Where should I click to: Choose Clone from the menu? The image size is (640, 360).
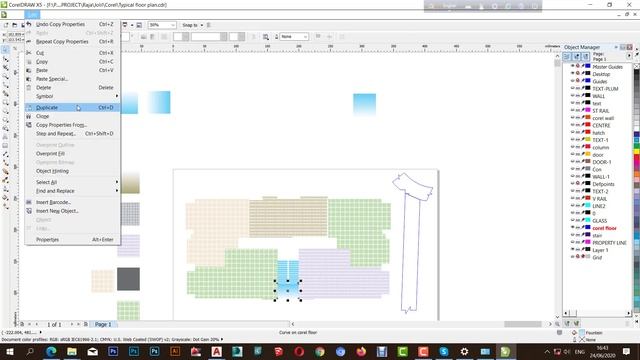pyautogui.click(x=72, y=116)
